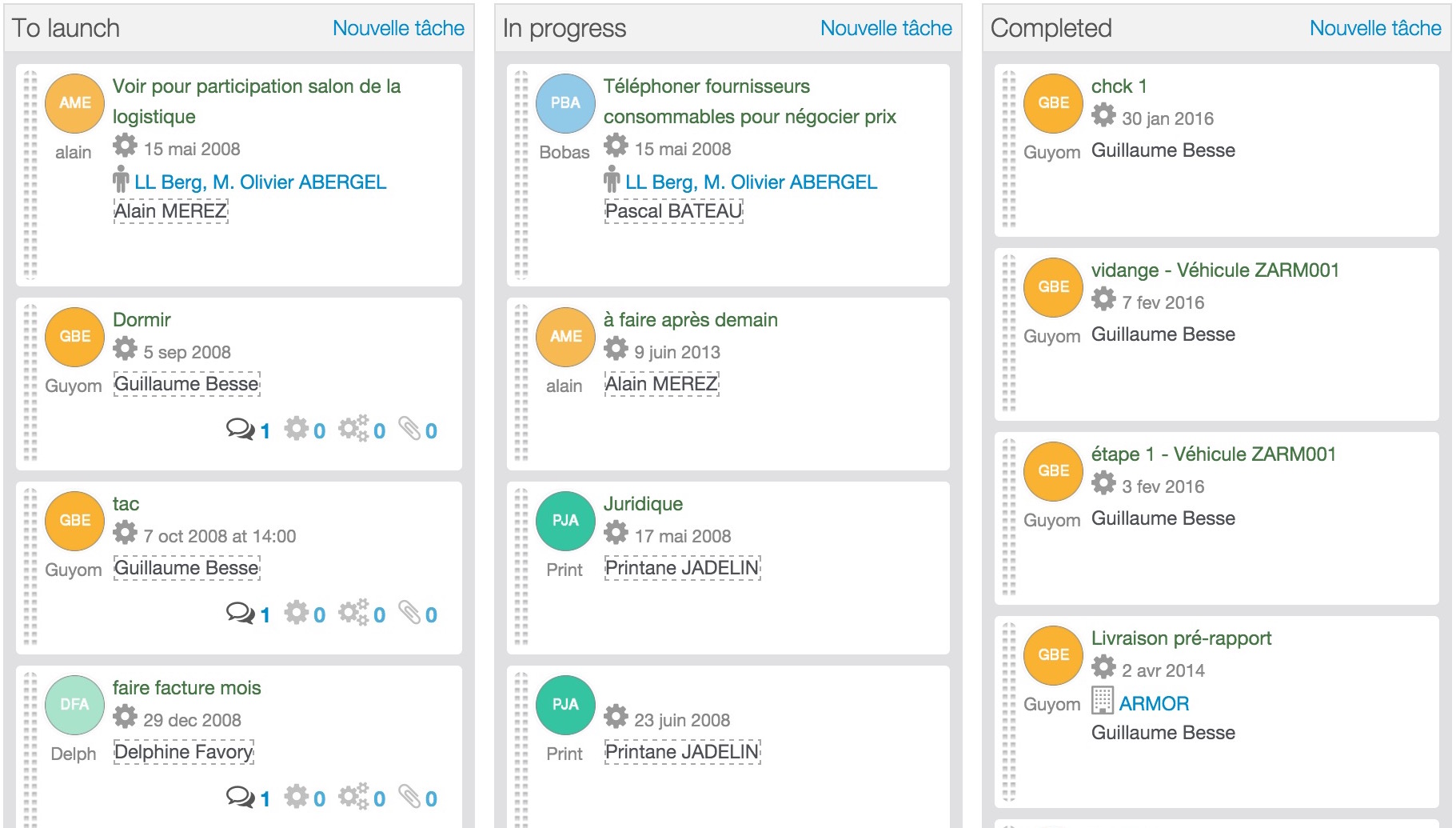Click DFA avatar of Delphine Favory
Viewport: 1456px width, 828px height.
click(75, 705)
